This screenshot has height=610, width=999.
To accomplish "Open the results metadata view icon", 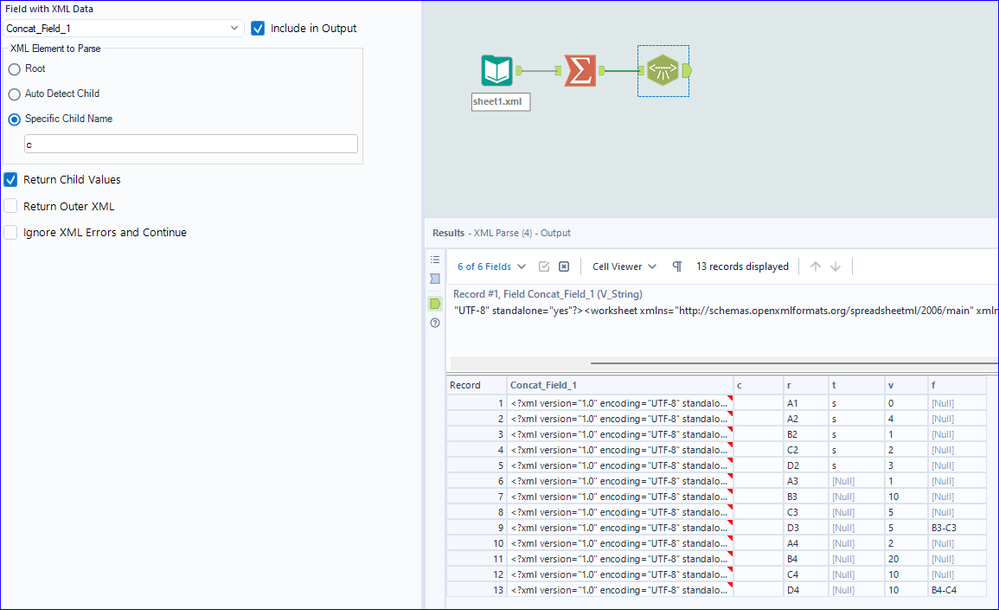I will tap(435, 279).
